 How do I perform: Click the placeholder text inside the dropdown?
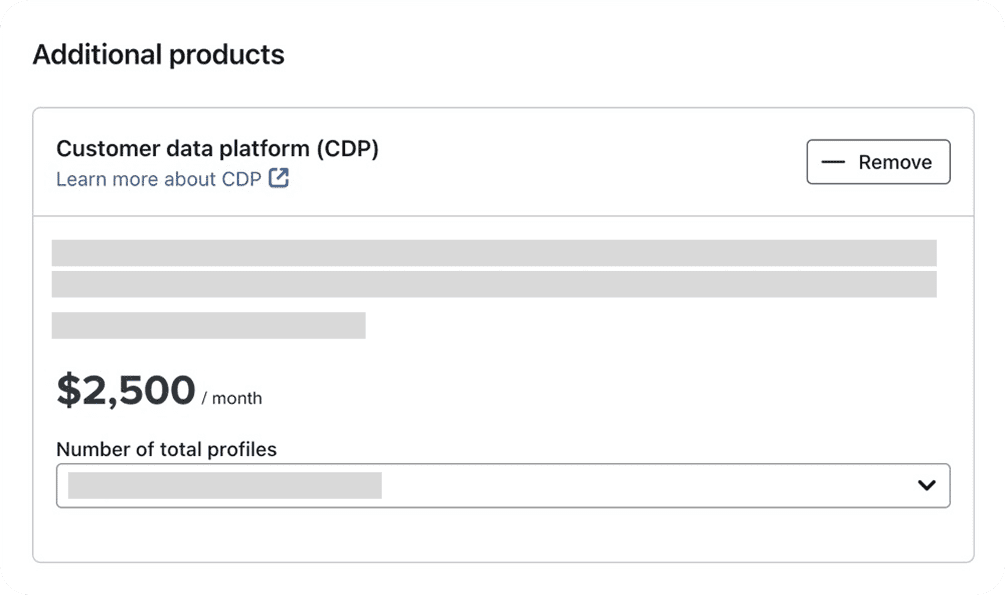(225, 486)
